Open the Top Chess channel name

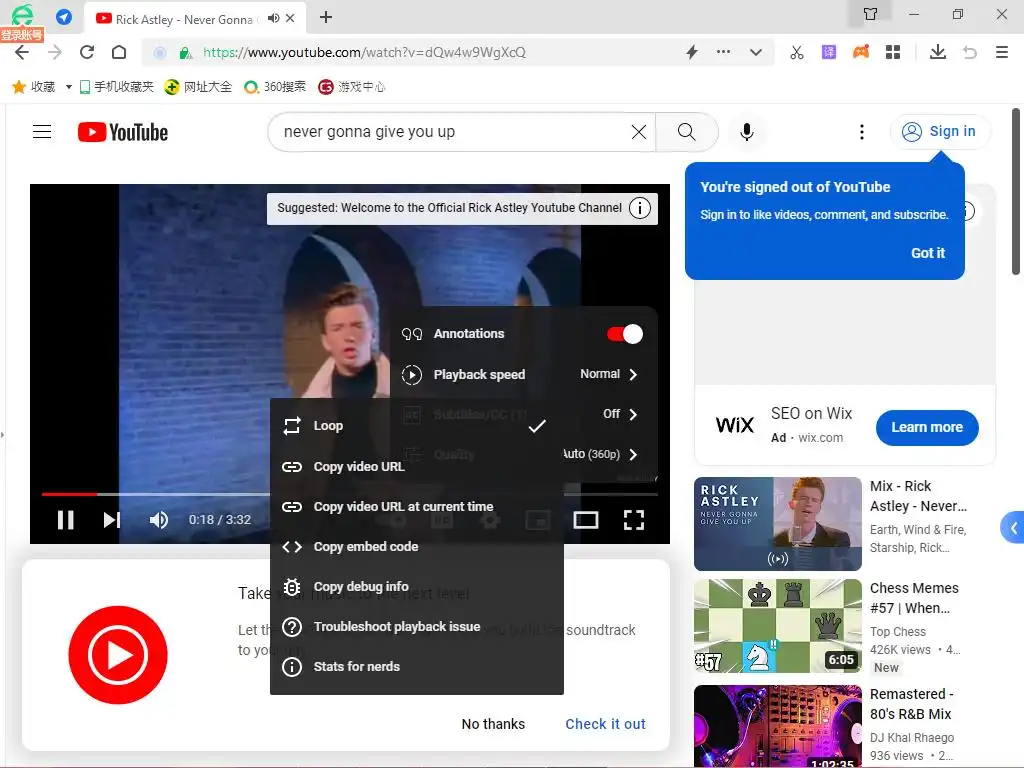[x=897, y=632]
